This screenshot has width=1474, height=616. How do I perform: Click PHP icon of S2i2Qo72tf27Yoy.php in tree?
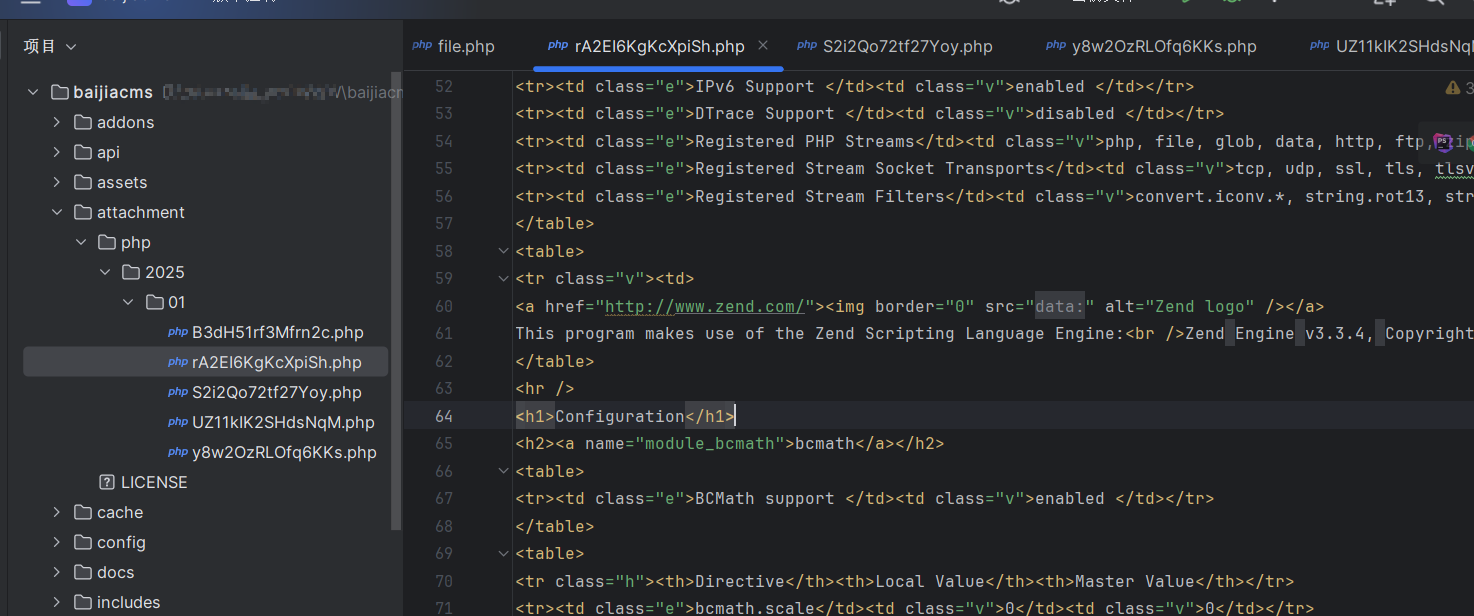tap(178, 392)
